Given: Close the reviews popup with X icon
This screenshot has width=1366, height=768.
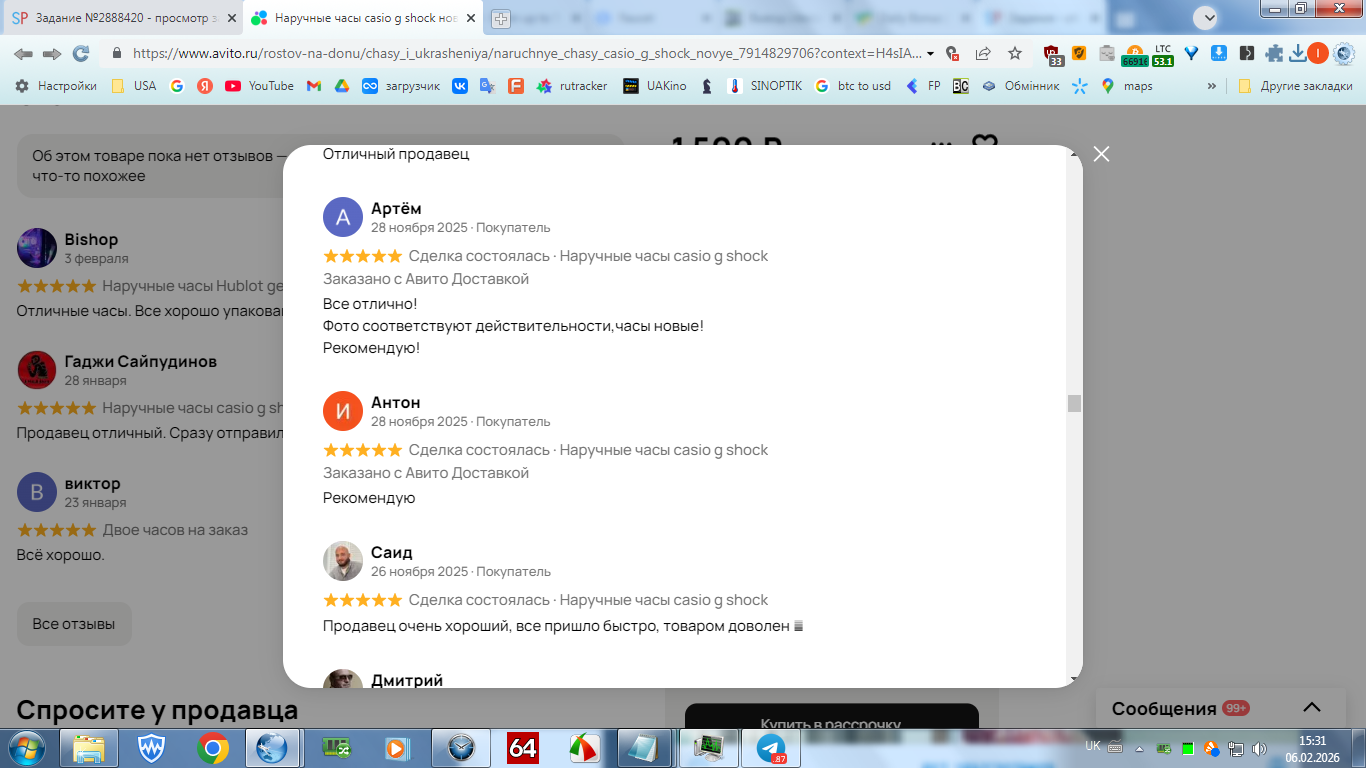Looking at the screenshot, I should click(1101, 154).
